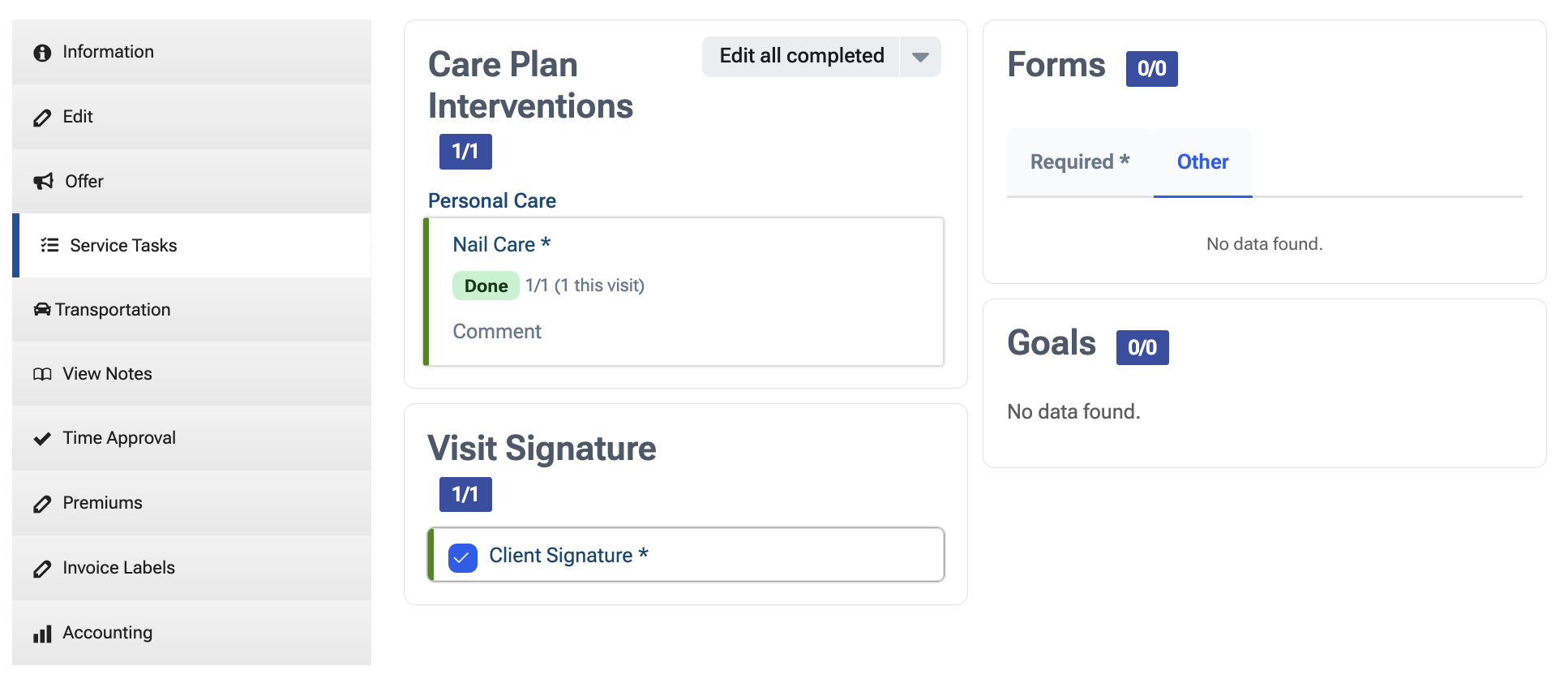
Task: Click the View Notes book icon
Action: pyautogui.click(x=42, y=374)
